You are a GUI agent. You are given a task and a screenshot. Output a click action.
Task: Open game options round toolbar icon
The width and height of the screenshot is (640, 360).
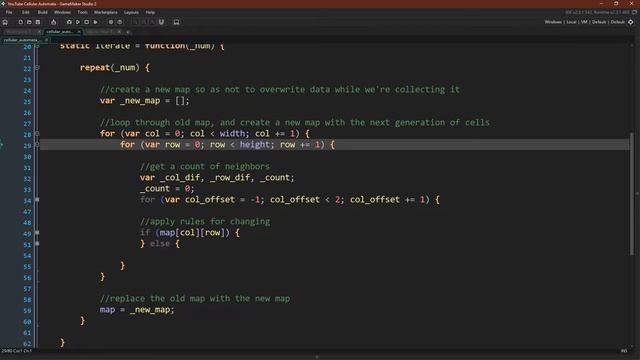pyautogui.click(x=111, y=22)
